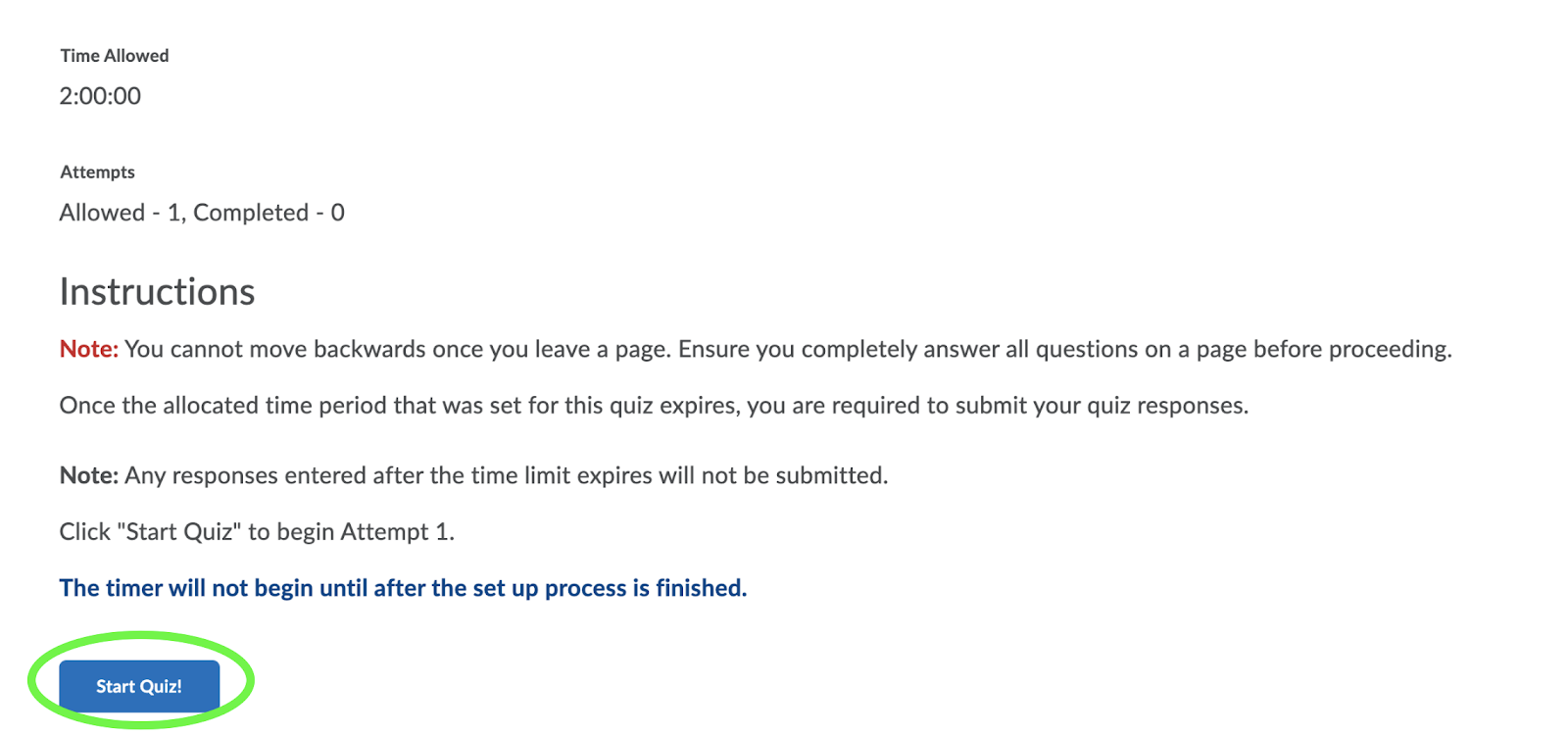The width and height of the screenshot is (1568, 735).
Task: Click the 2:00:00 time value
Action: (x=100, y=96)
